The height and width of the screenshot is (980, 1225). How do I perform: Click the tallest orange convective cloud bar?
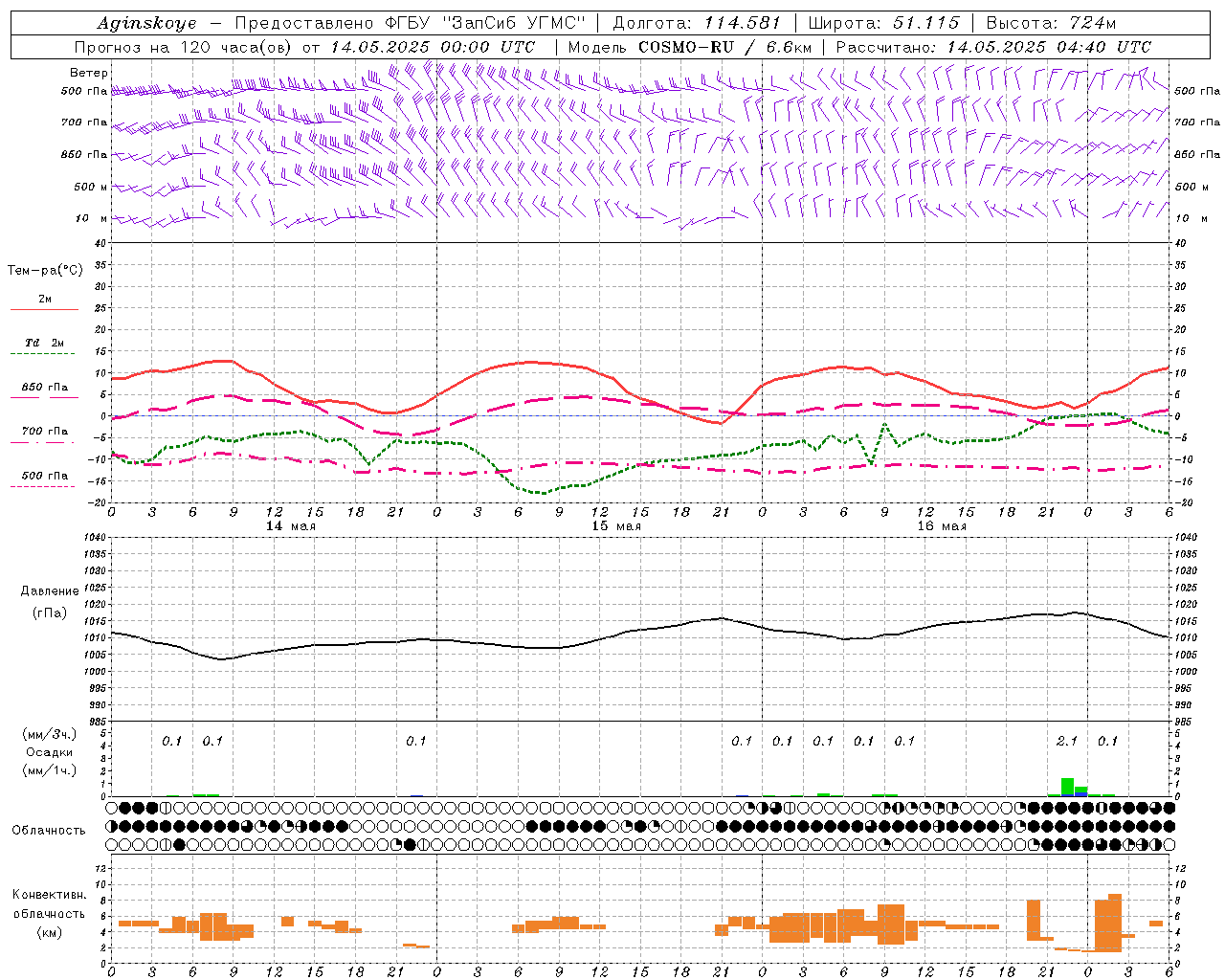tap(1115, 923)
